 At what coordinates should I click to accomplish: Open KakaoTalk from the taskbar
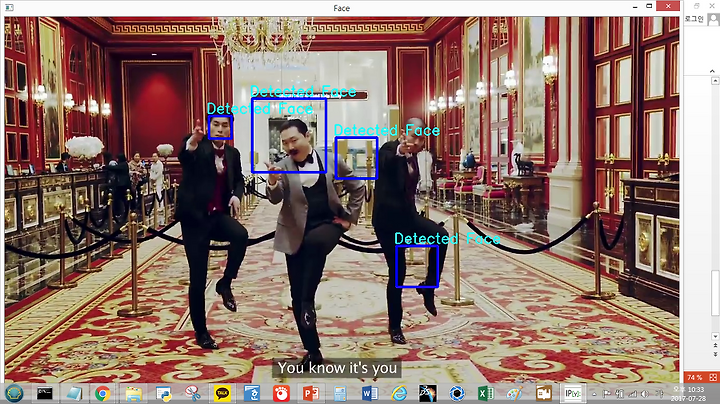pyautogui.click(x=223, y=393)
